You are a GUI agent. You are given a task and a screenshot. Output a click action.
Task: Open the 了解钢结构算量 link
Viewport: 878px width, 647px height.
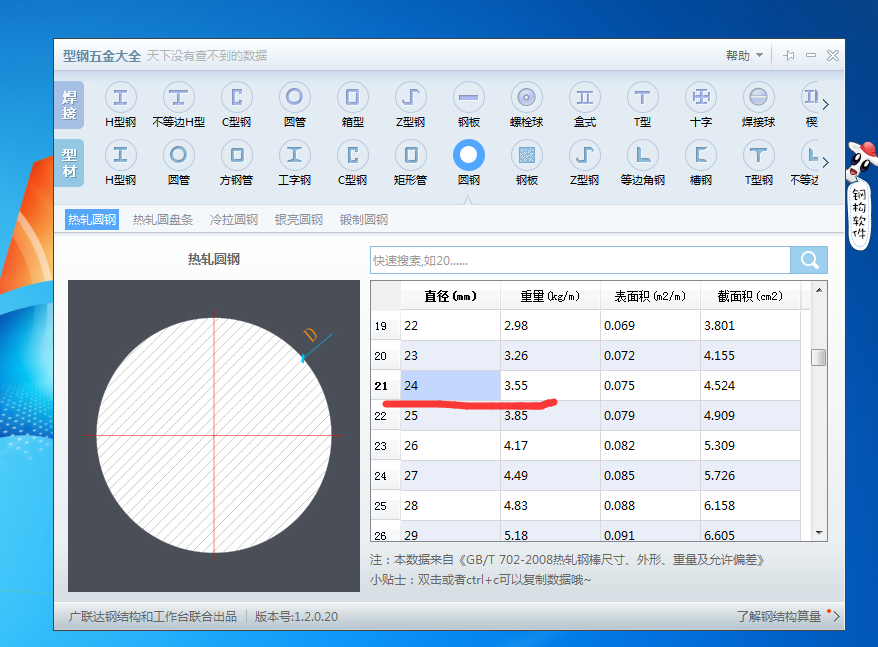coord(779,616)
